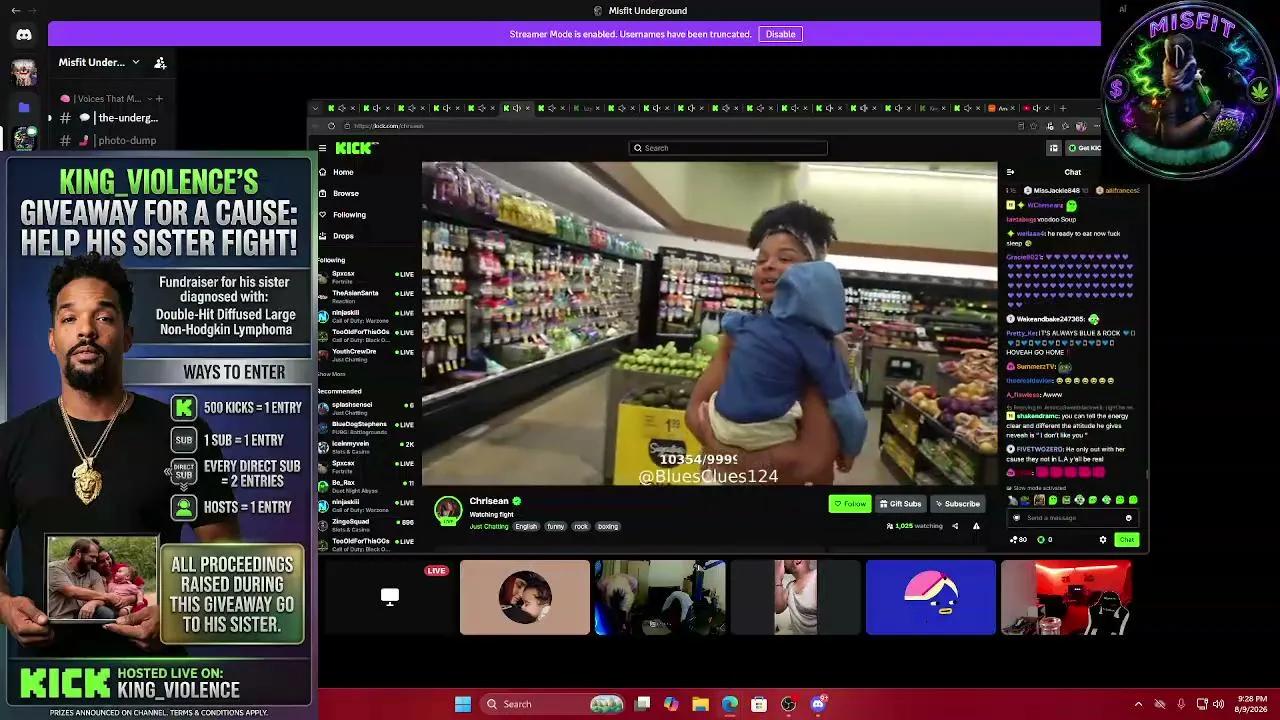Viewport: 1280px width, 720px height.
Task: Click the Windows taskbar Search box
Action: pos(553,704)
